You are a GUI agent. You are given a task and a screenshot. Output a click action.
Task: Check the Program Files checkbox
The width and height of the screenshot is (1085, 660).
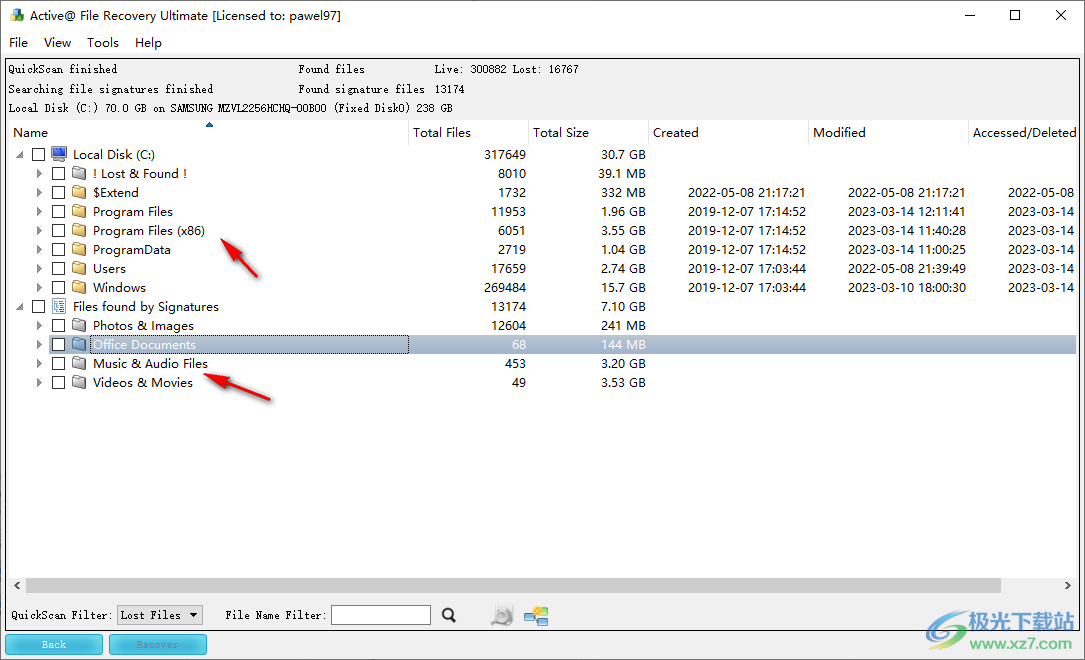[x=59, y=211]
